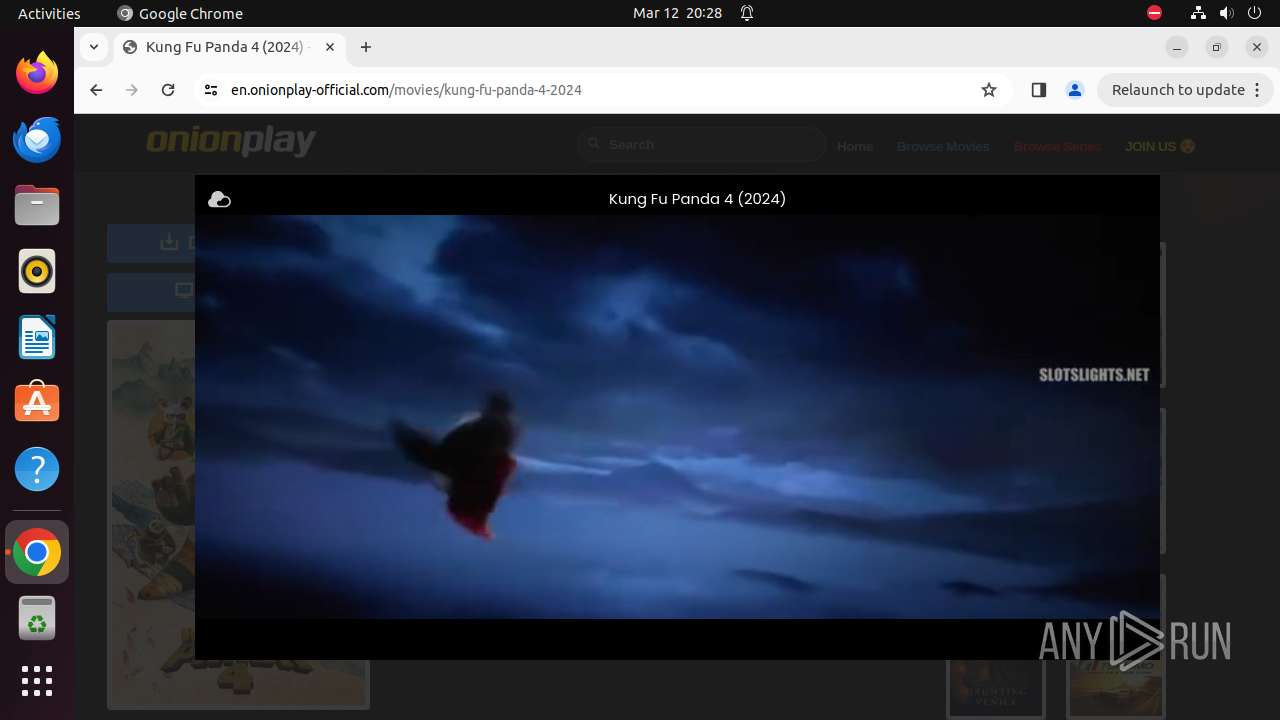Go to the Home link

pyautogui.click(x=855, y=146)
